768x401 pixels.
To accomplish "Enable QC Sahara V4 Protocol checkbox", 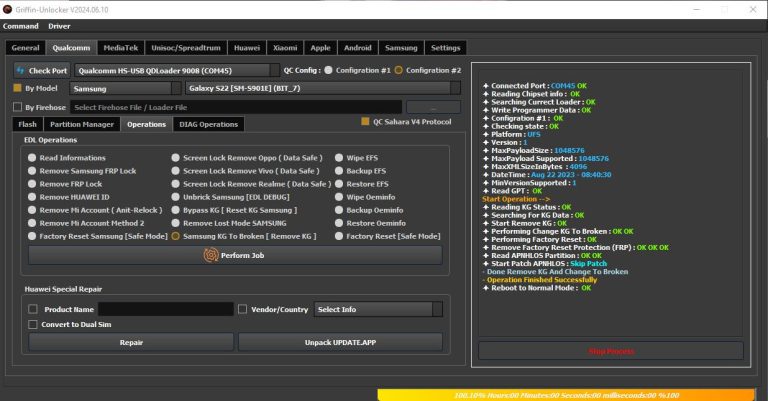I will [365, 122].
